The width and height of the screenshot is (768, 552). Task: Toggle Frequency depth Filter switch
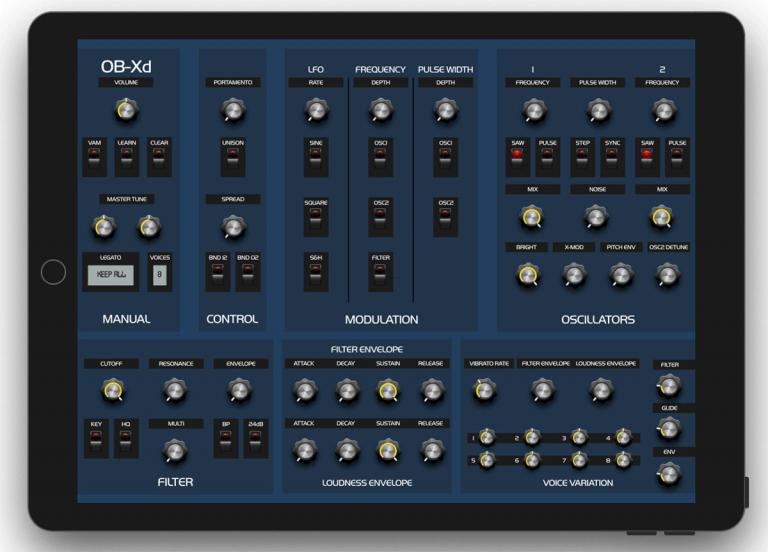click(x=381, y=272)
